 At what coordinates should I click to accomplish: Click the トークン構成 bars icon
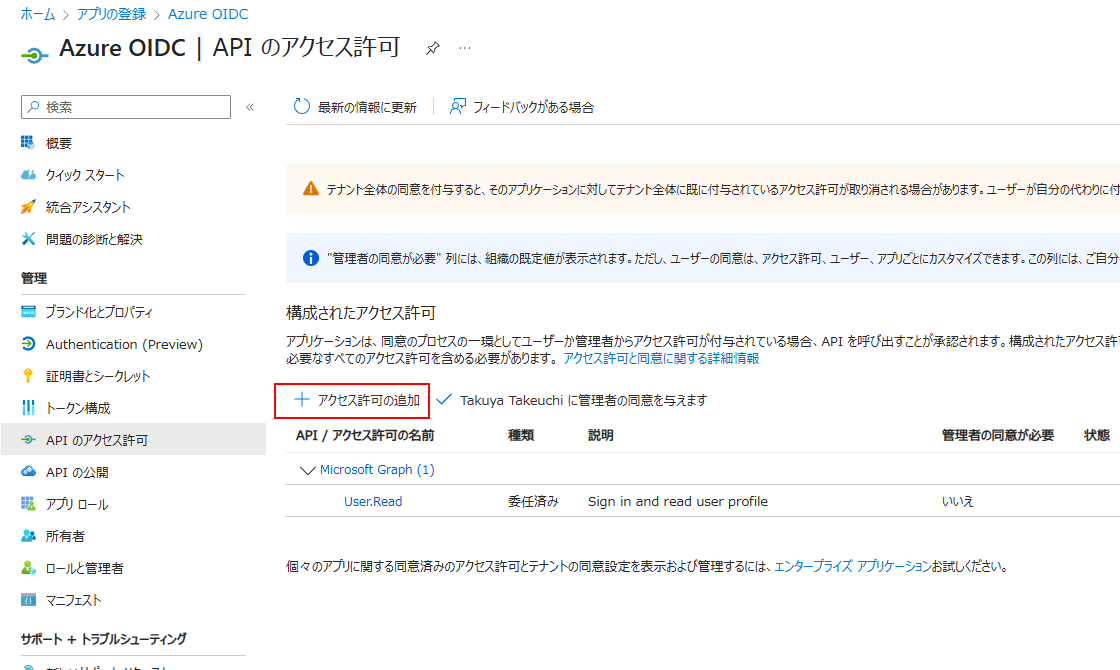(x=28, y=408)
